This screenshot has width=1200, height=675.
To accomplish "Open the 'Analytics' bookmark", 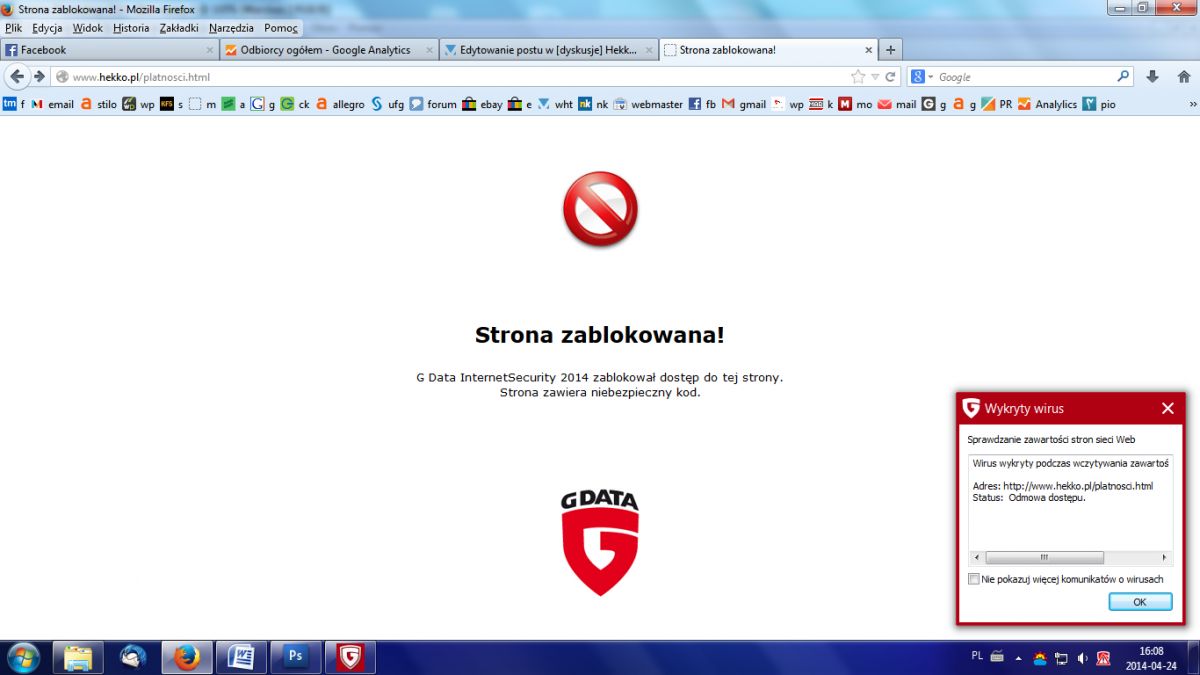I will click(x=1047, y=104).
